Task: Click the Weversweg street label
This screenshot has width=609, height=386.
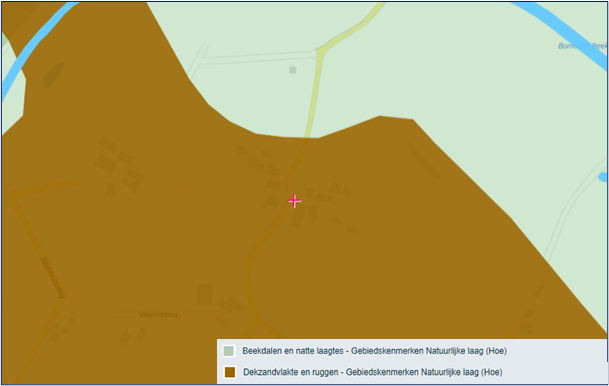Action: point(158,315)
